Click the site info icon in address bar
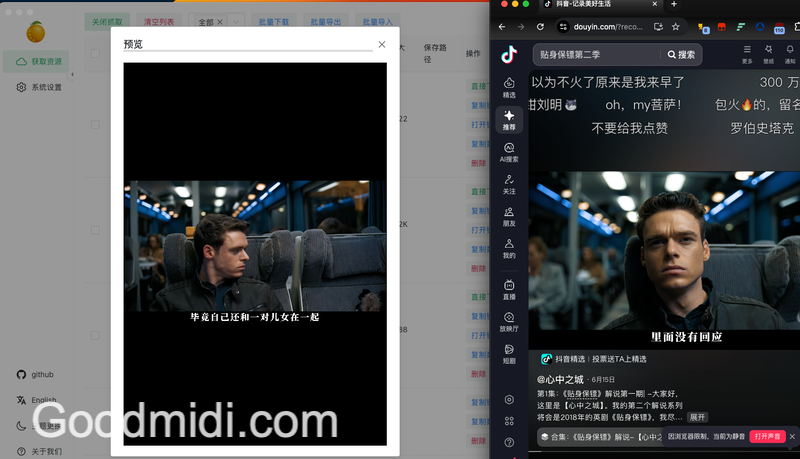 563,27
